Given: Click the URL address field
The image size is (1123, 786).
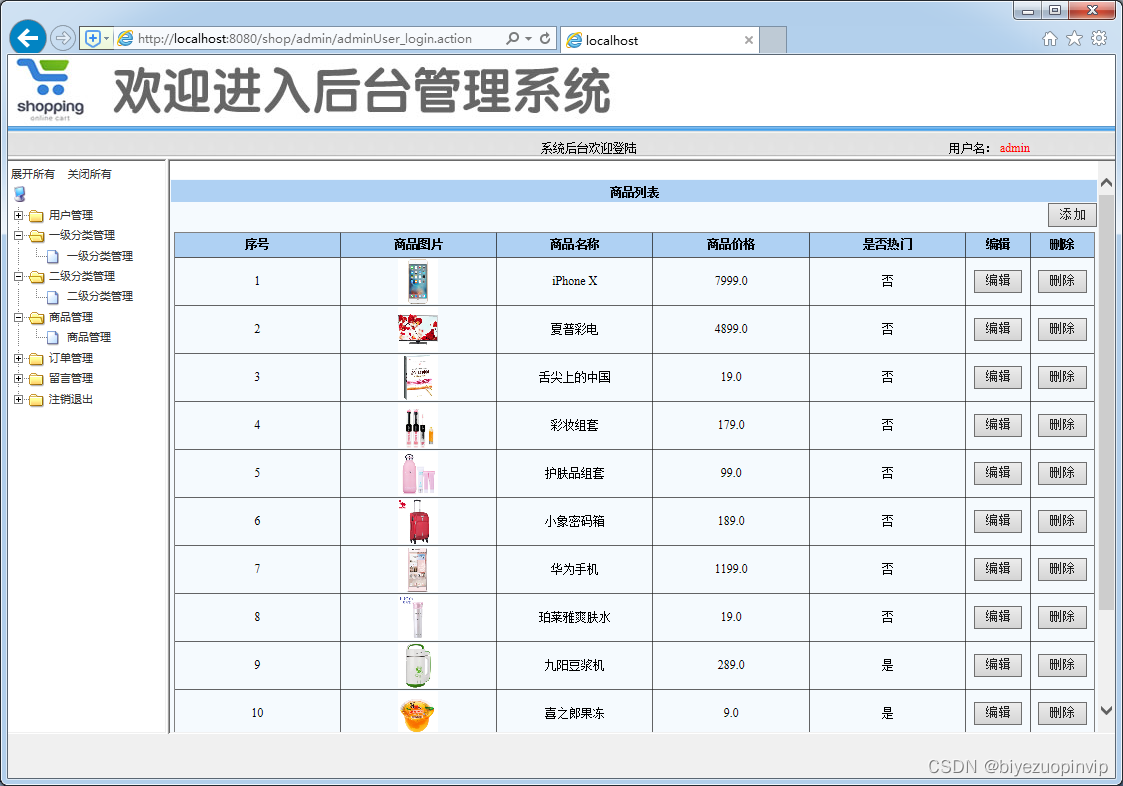Looking at the screenshot, I should tap(304, 39).
